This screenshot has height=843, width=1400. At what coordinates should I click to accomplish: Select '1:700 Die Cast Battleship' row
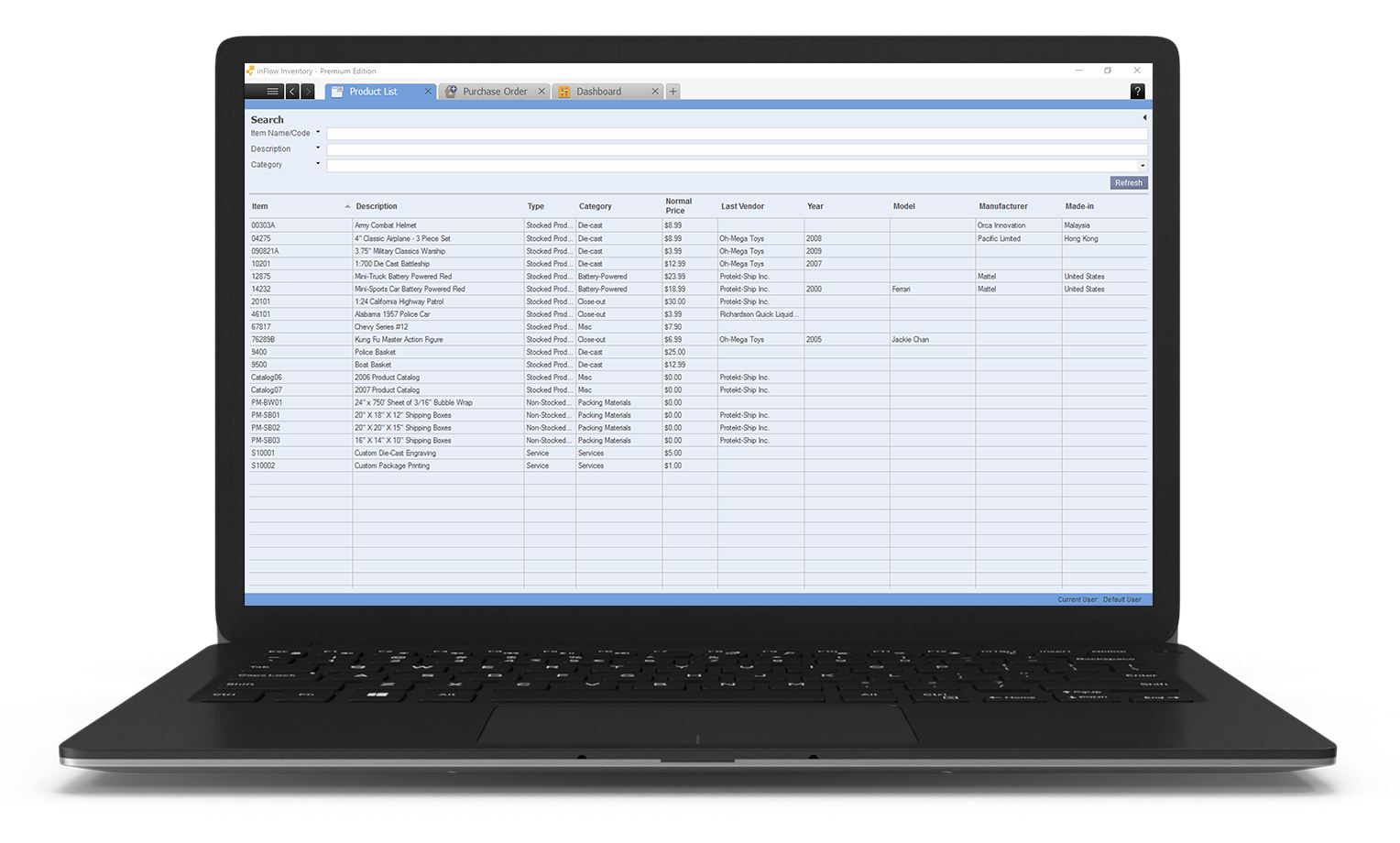(x=698, y=264)
